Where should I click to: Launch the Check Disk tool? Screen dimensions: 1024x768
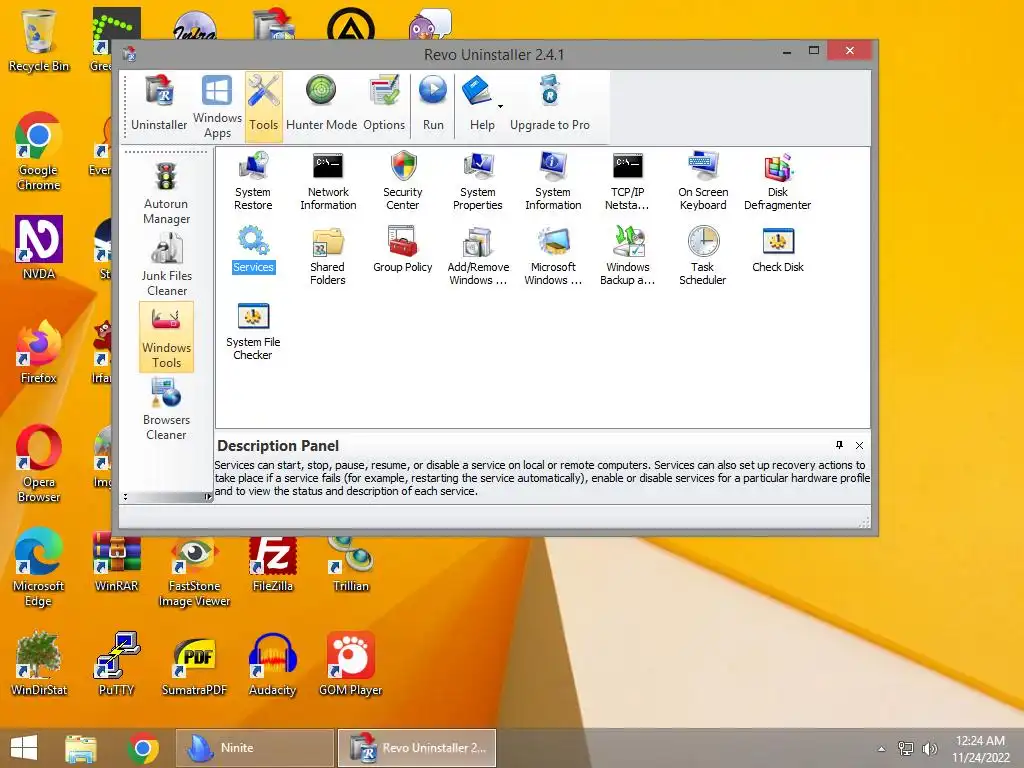[x=777, y=249]
